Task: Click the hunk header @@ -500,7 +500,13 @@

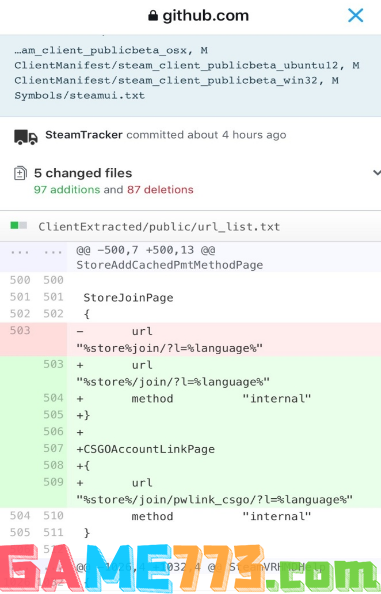Action: coord(145,250)
